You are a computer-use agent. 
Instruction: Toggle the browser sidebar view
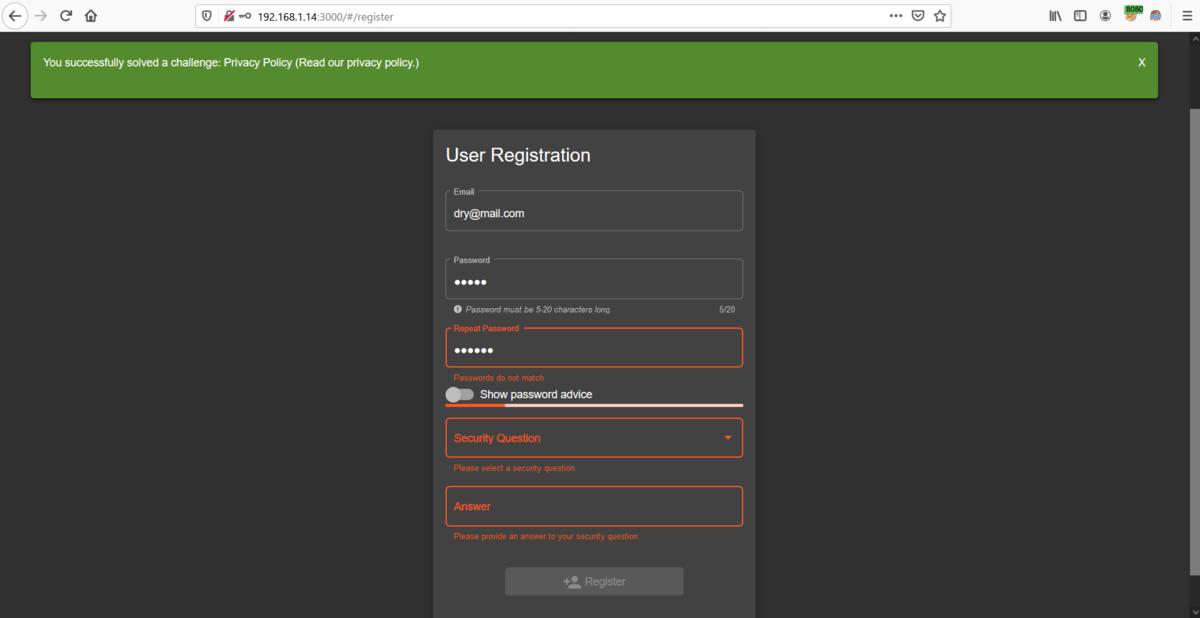(x=1080, y=16)
